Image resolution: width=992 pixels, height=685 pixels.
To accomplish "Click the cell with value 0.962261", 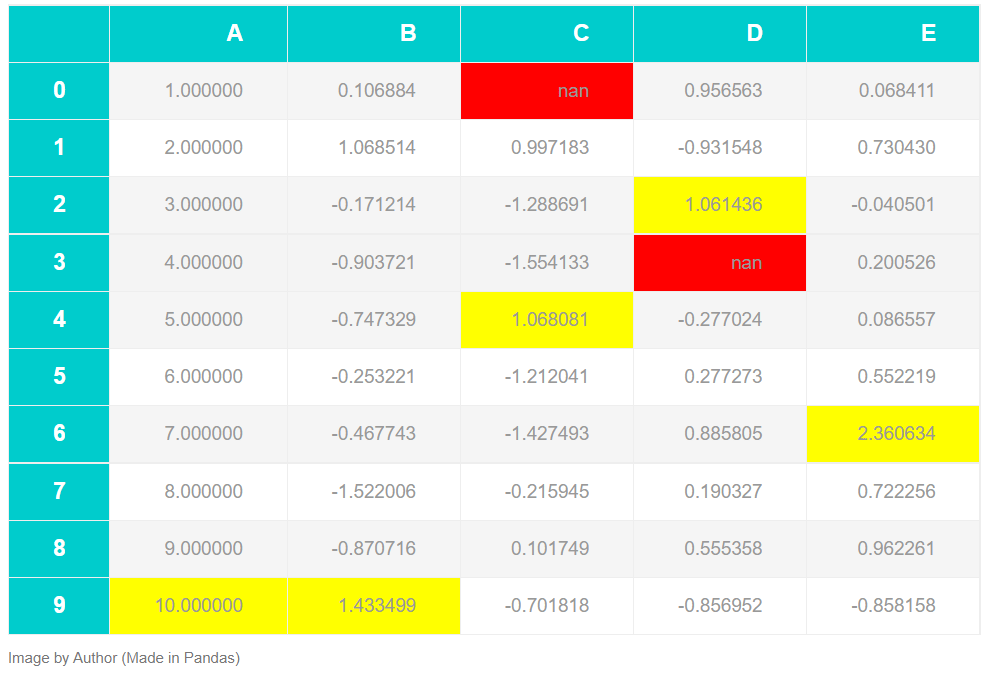I will (x=928, y=548).
